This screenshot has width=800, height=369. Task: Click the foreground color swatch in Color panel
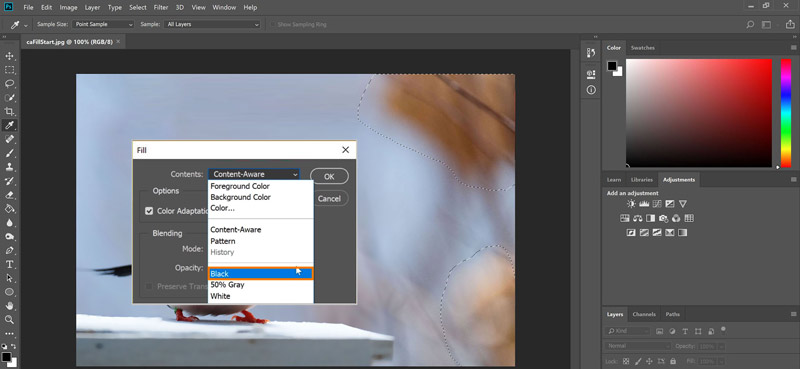click(612, 66)
